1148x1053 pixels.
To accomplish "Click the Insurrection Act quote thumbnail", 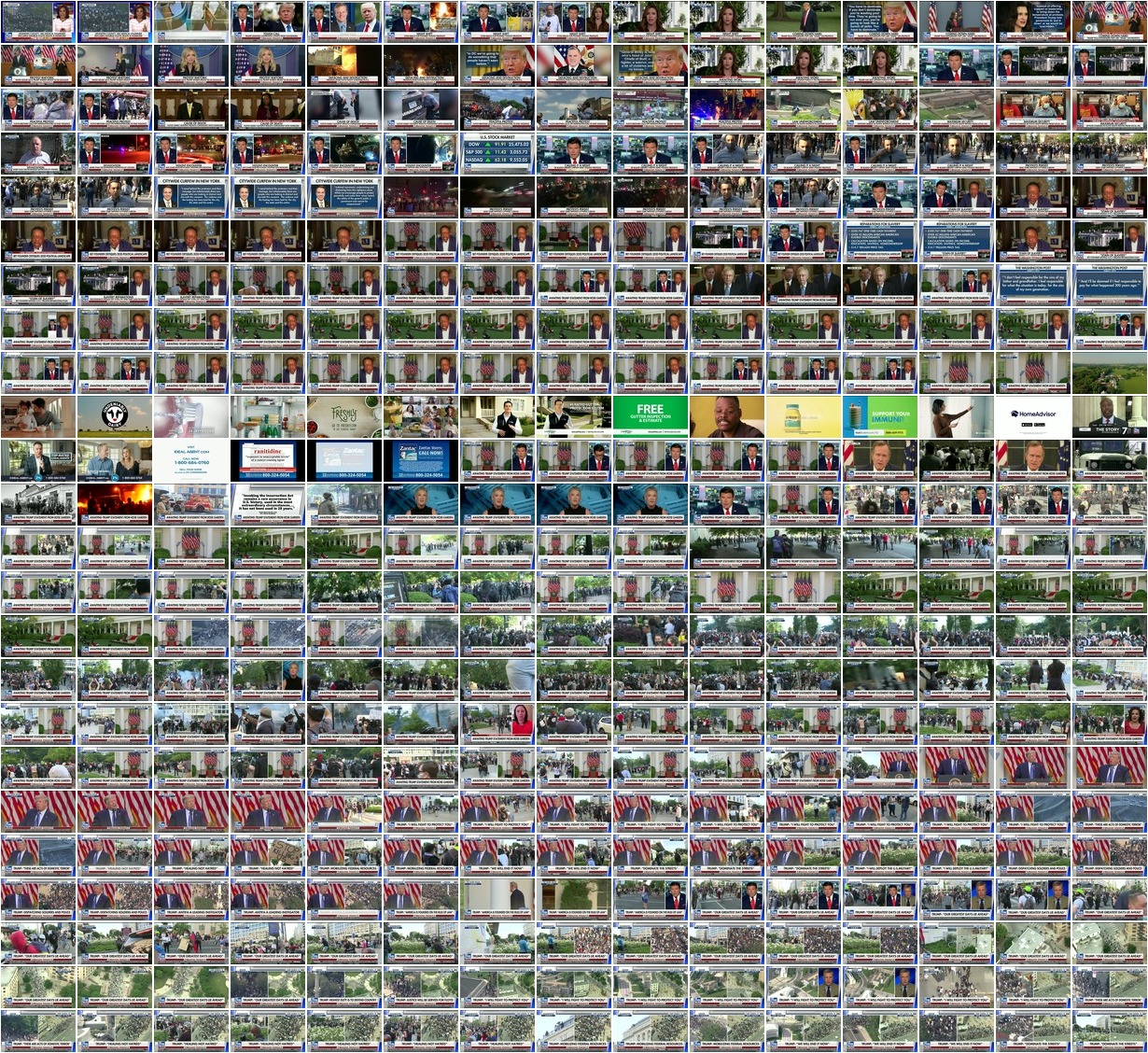I will point(268,504).
